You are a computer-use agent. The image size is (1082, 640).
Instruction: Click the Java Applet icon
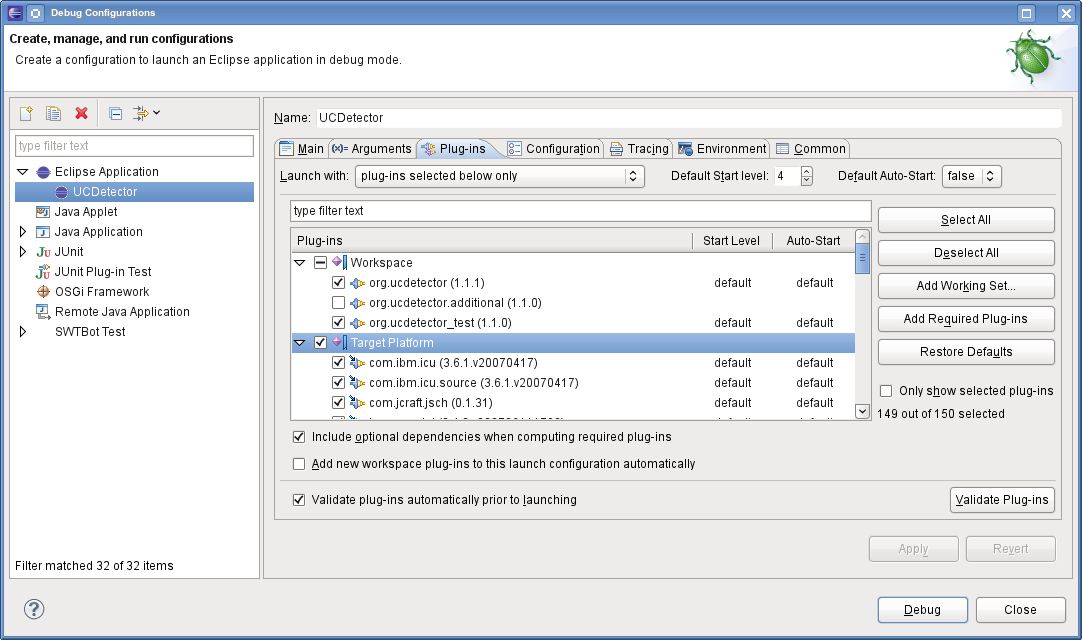[x=43, y=212]
